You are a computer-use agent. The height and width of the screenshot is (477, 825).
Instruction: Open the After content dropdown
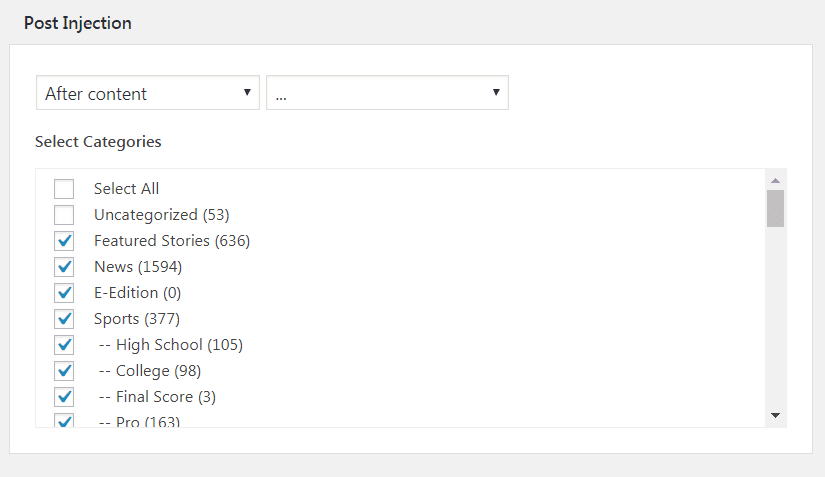(148, 93)
